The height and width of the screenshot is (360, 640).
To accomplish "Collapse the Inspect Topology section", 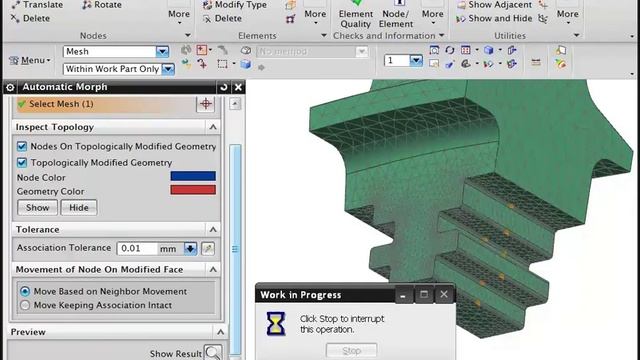I will click(213, 127).
